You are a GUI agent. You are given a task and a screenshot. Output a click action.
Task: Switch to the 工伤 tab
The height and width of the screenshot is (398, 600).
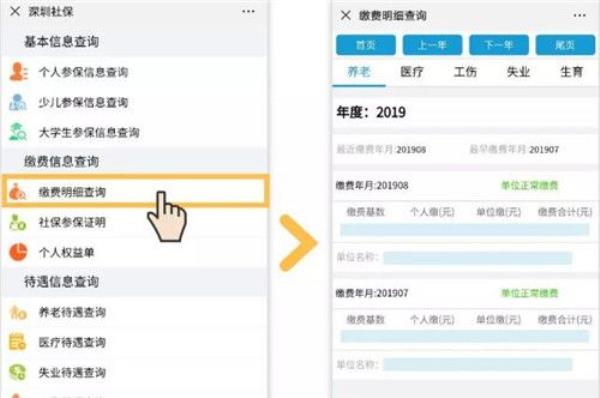[465, 72]
